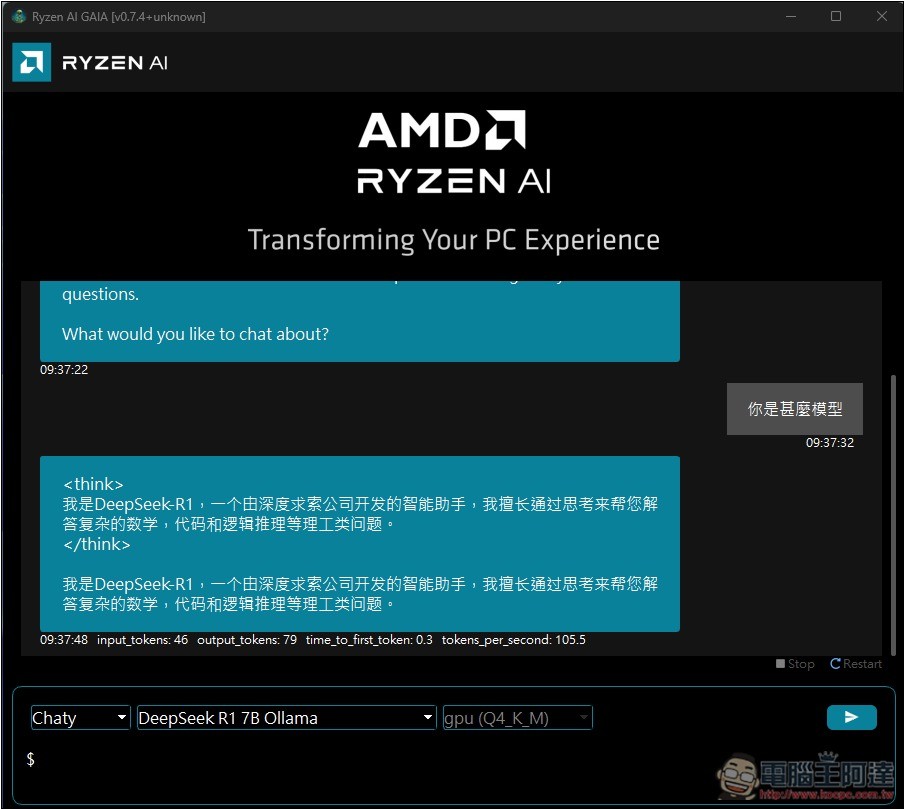The height and width of the screenshot is (810, 905).
Task: Click the 'Transforming Your PC Experience' tagline
Action: coord(453,240)
